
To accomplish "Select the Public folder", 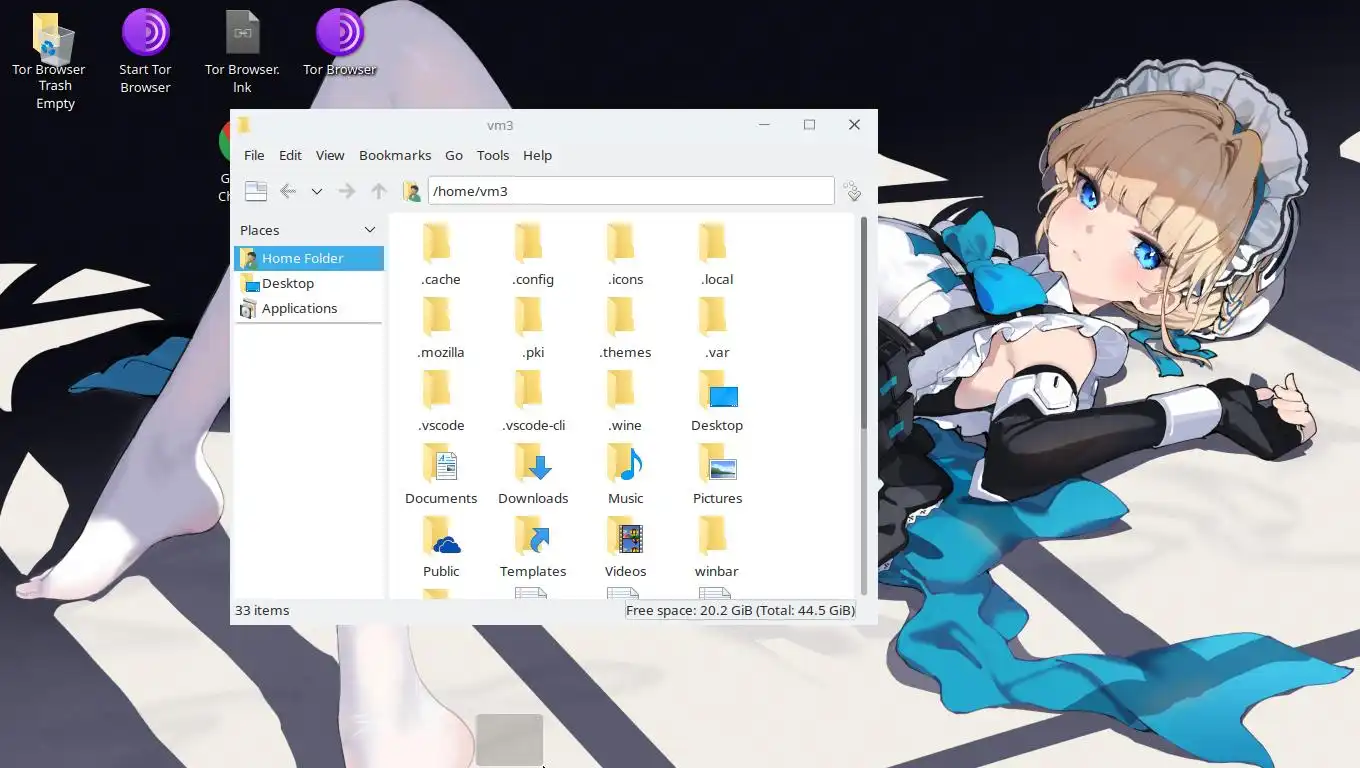I will tap(441, 547).
